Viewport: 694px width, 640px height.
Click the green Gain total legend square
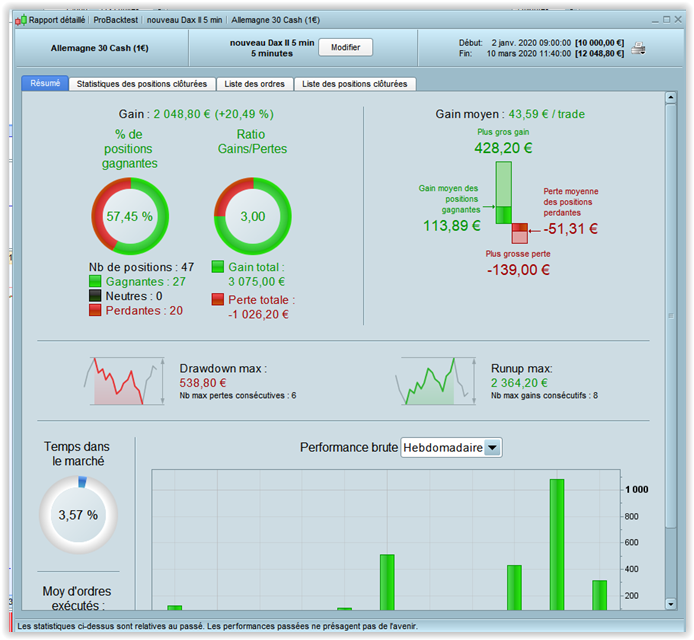pyautogui.click(x=217, y=266)
